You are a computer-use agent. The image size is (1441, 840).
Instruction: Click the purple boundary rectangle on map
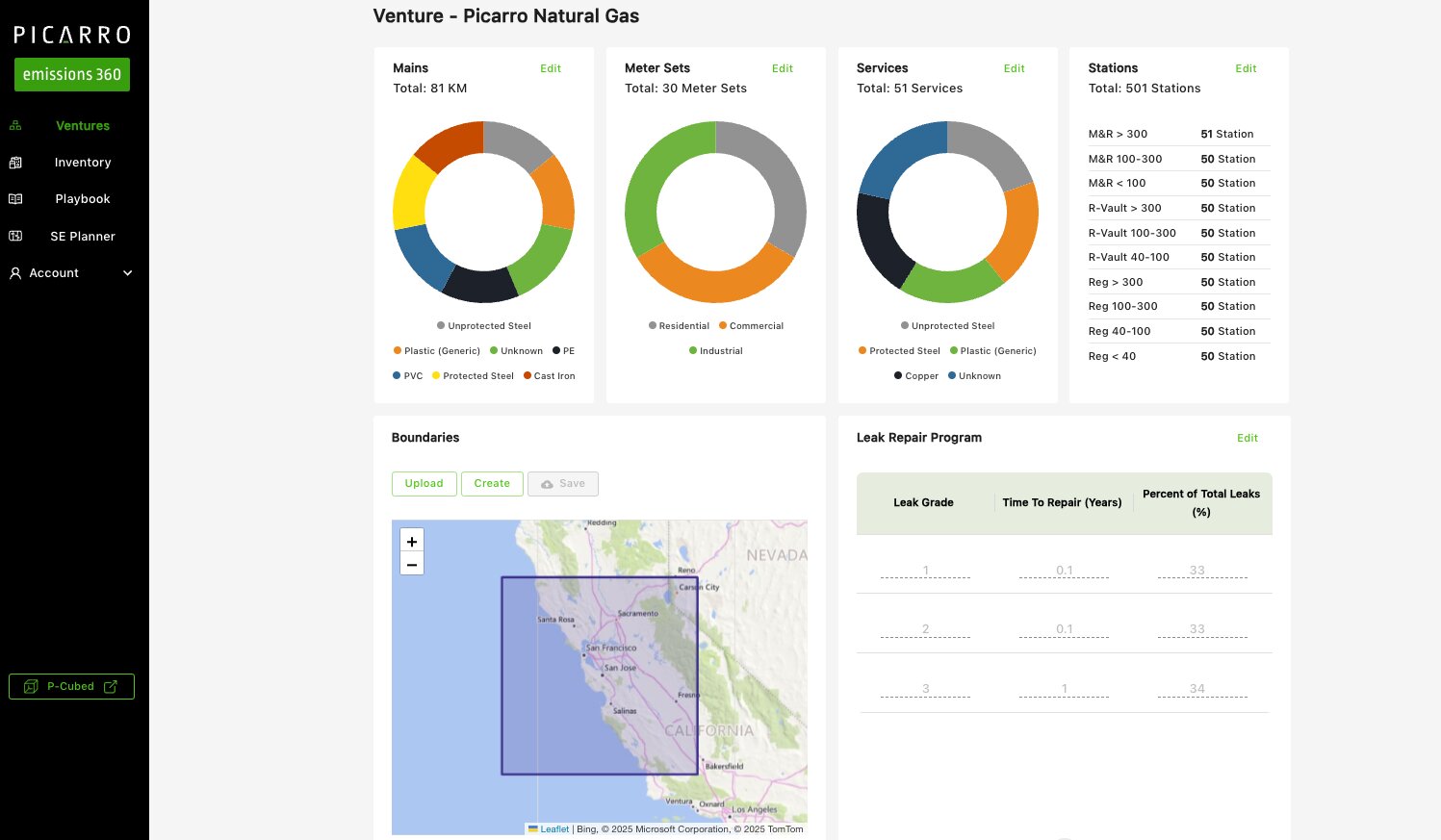pos(600,675)
